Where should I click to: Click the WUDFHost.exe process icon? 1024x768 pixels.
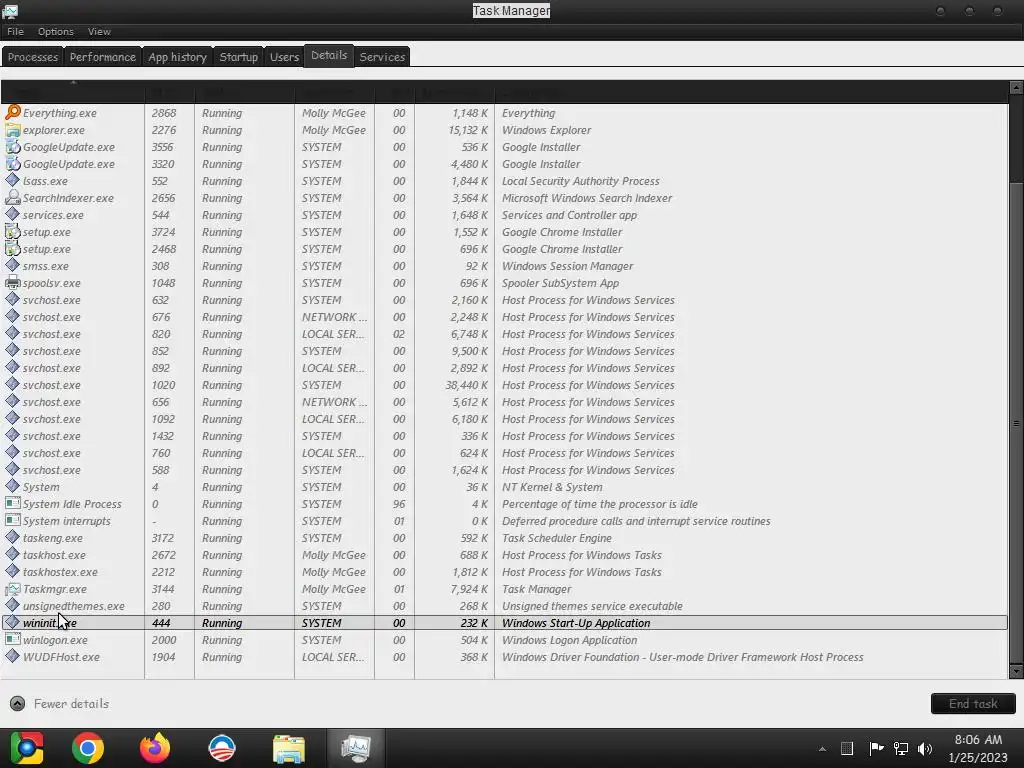(12, 656)
